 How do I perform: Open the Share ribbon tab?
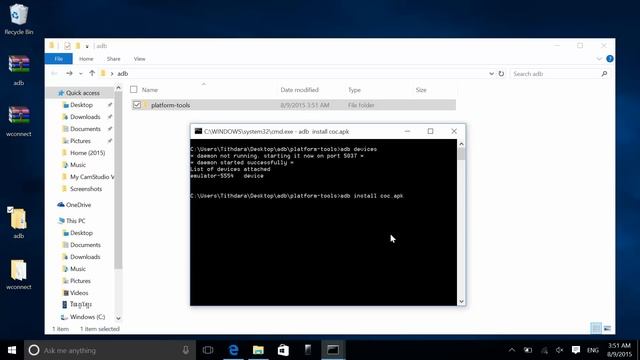(x=113, y=59)
